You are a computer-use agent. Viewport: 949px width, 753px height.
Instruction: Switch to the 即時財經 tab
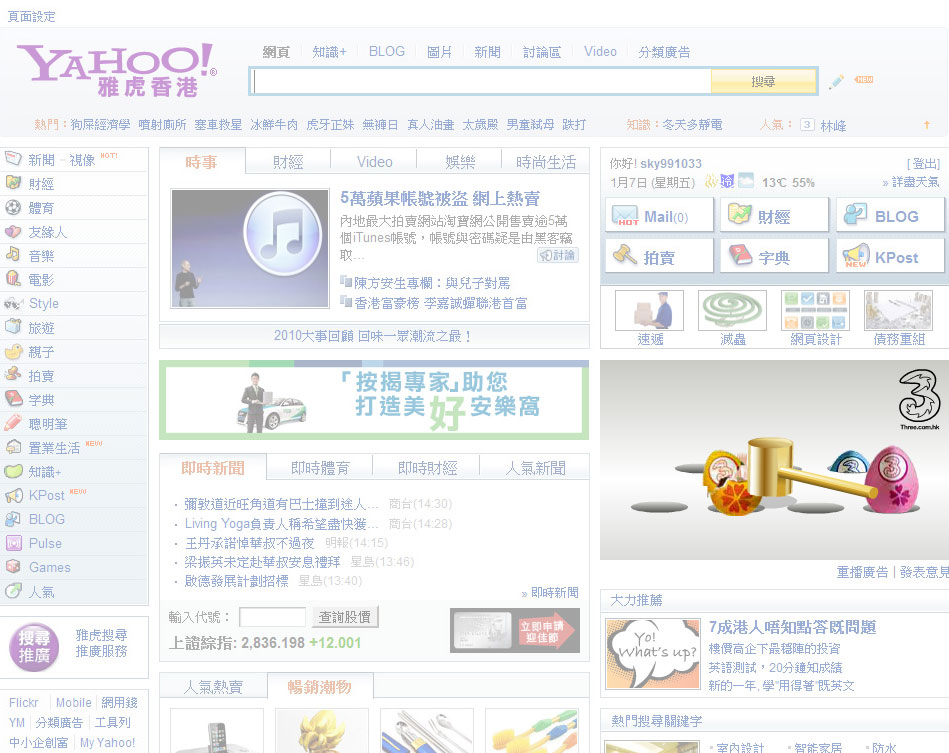(427, 468)
